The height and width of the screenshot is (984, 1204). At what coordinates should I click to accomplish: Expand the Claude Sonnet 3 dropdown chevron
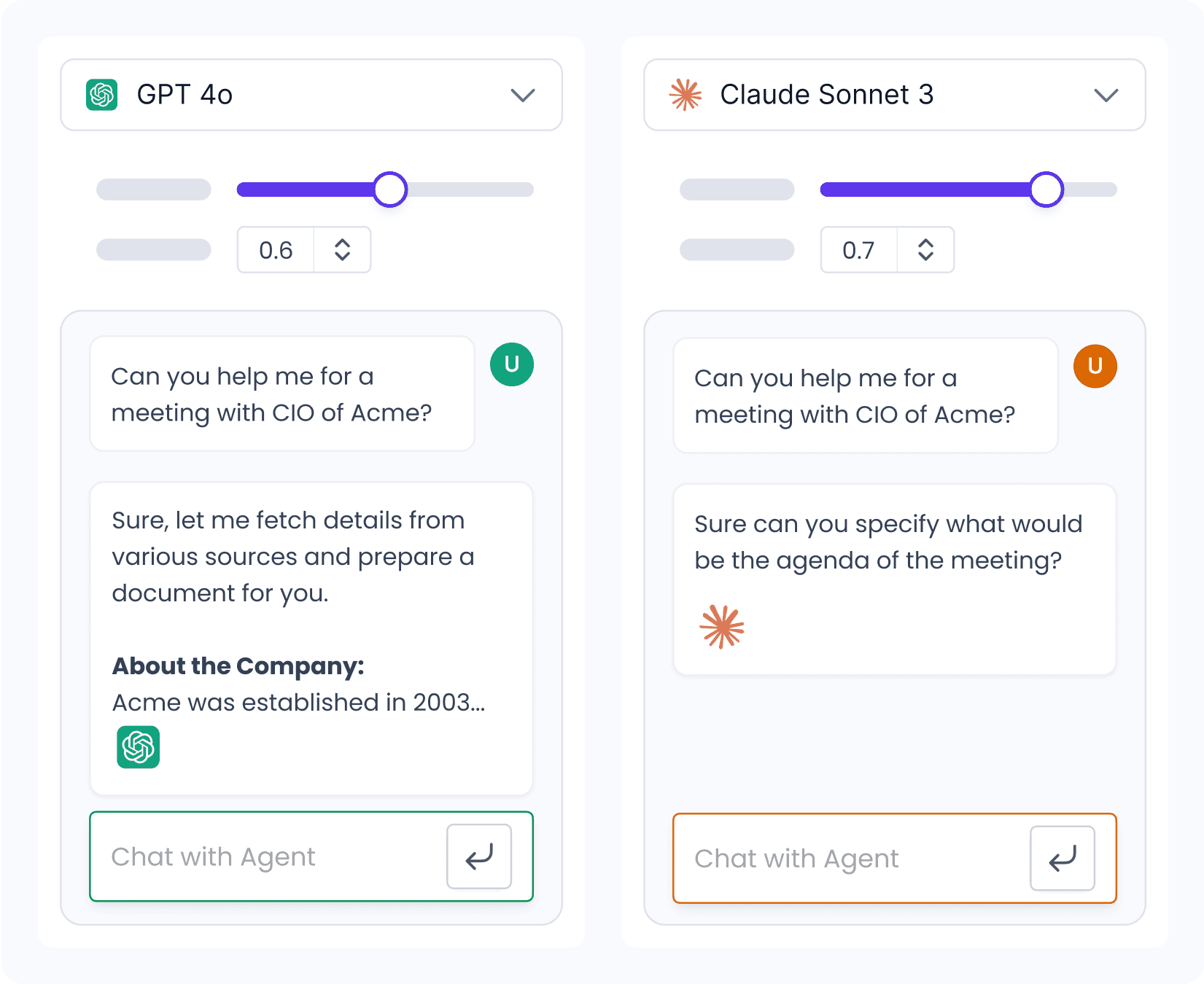click(1106, 95)
